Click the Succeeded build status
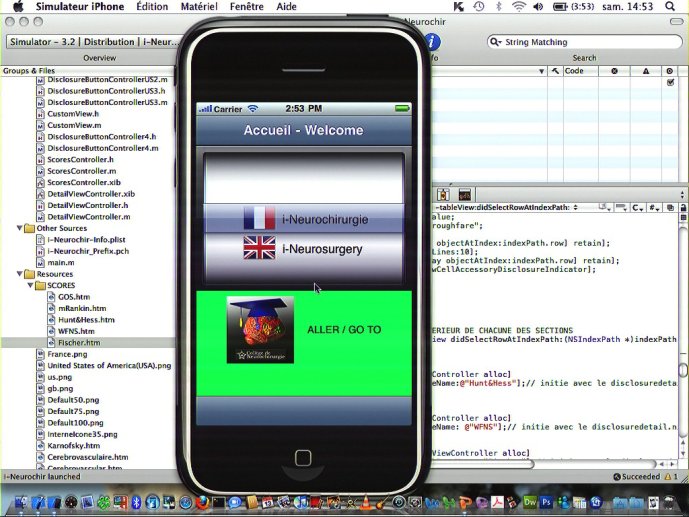The image size is (689, 517). click(637, 477)
